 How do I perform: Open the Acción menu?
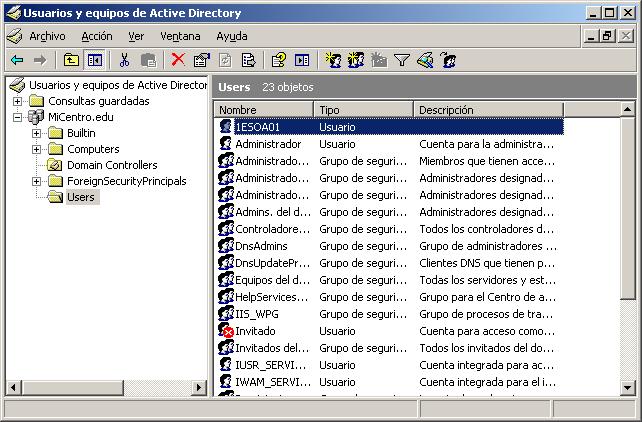click(96, 36)
